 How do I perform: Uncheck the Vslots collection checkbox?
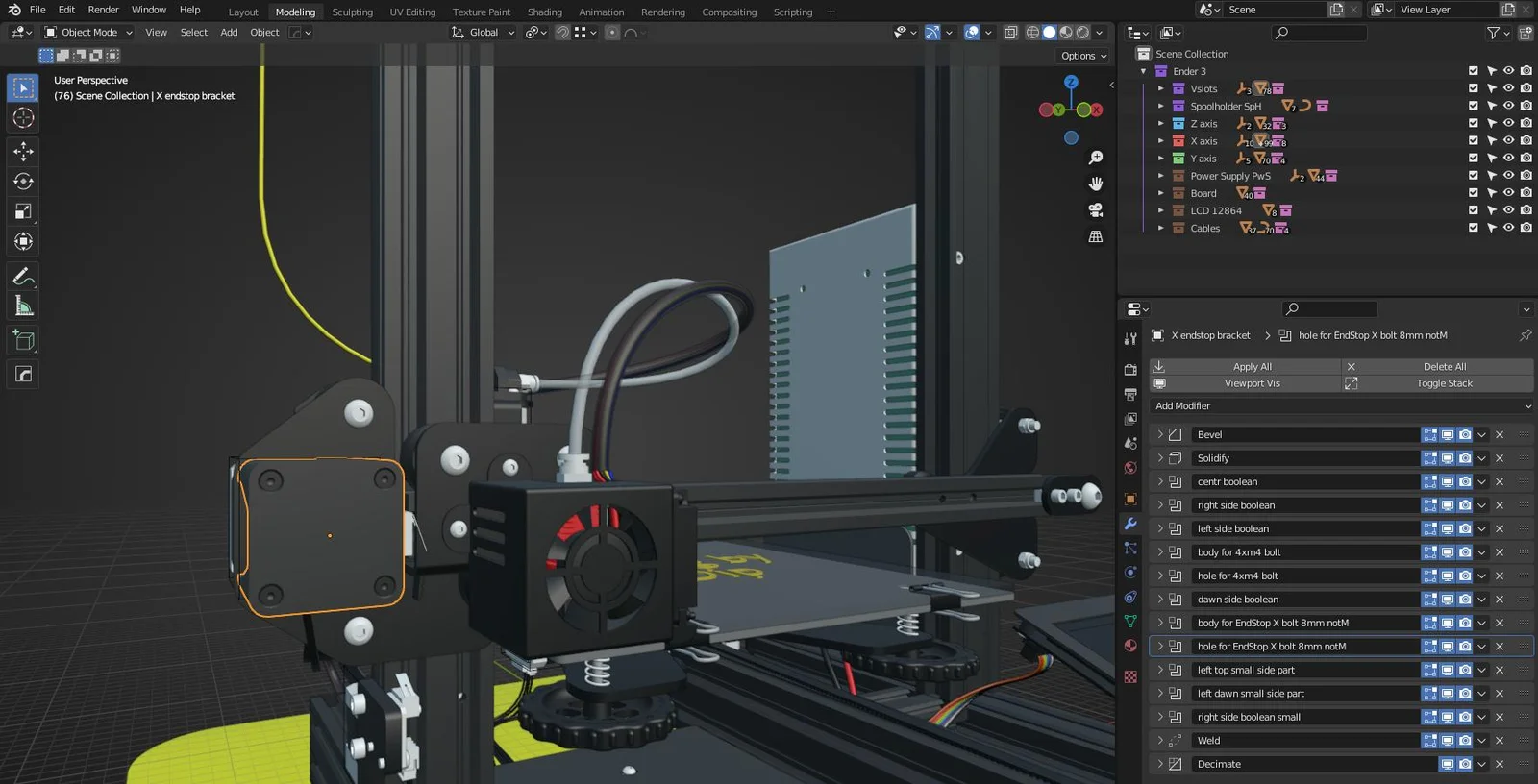1473,88
